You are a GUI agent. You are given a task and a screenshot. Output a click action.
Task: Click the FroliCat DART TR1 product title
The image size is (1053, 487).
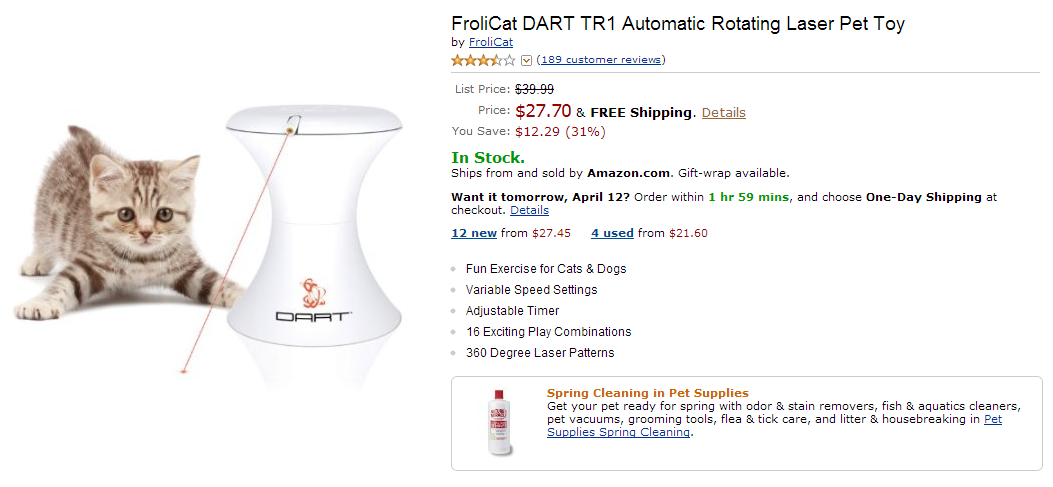[677, 24]
